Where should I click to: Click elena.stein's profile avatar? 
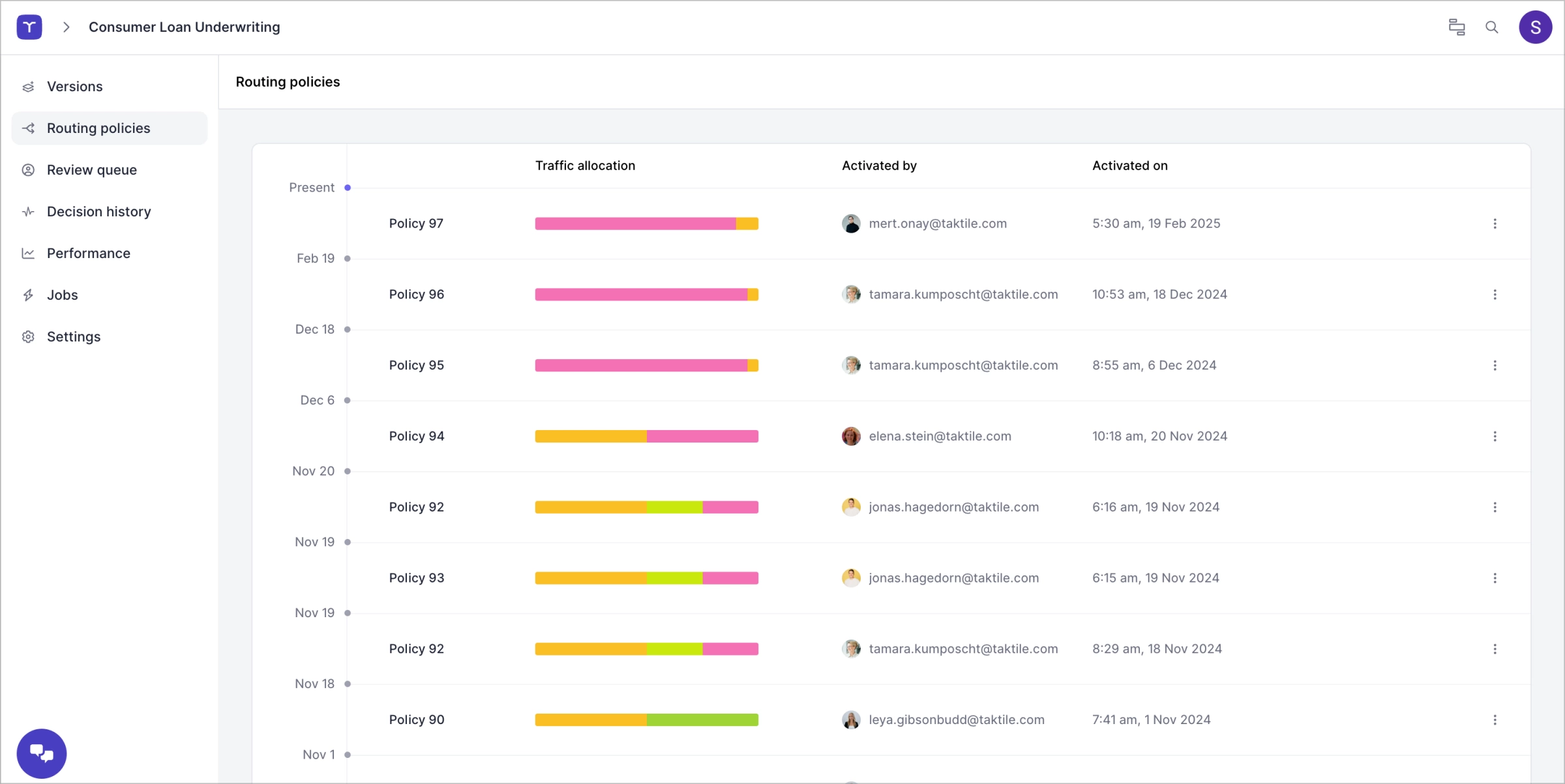[x=851, y=436]
